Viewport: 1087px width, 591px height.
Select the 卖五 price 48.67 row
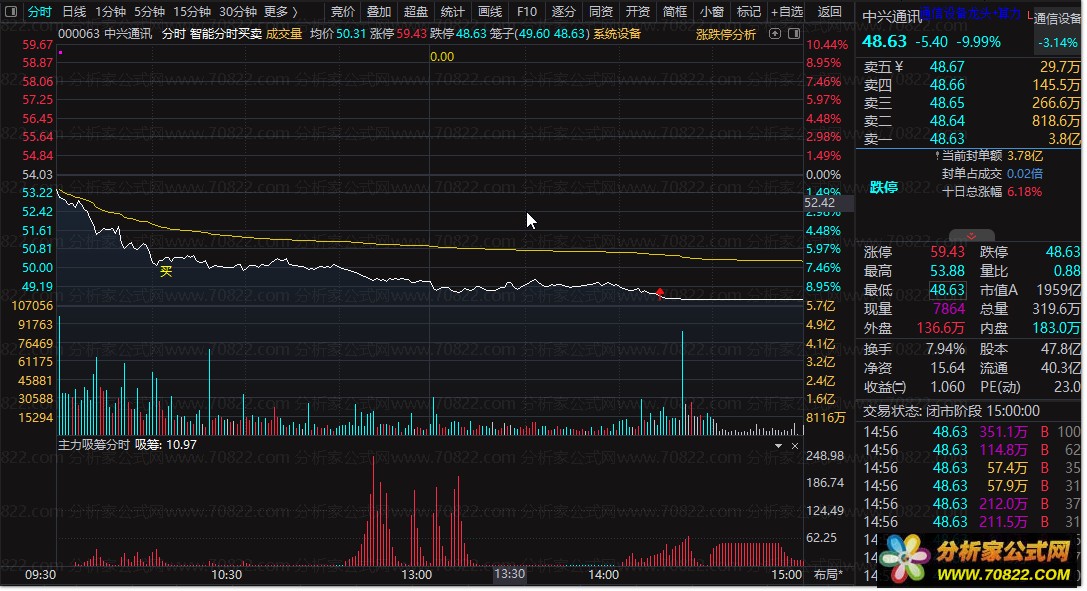(971, 67)
